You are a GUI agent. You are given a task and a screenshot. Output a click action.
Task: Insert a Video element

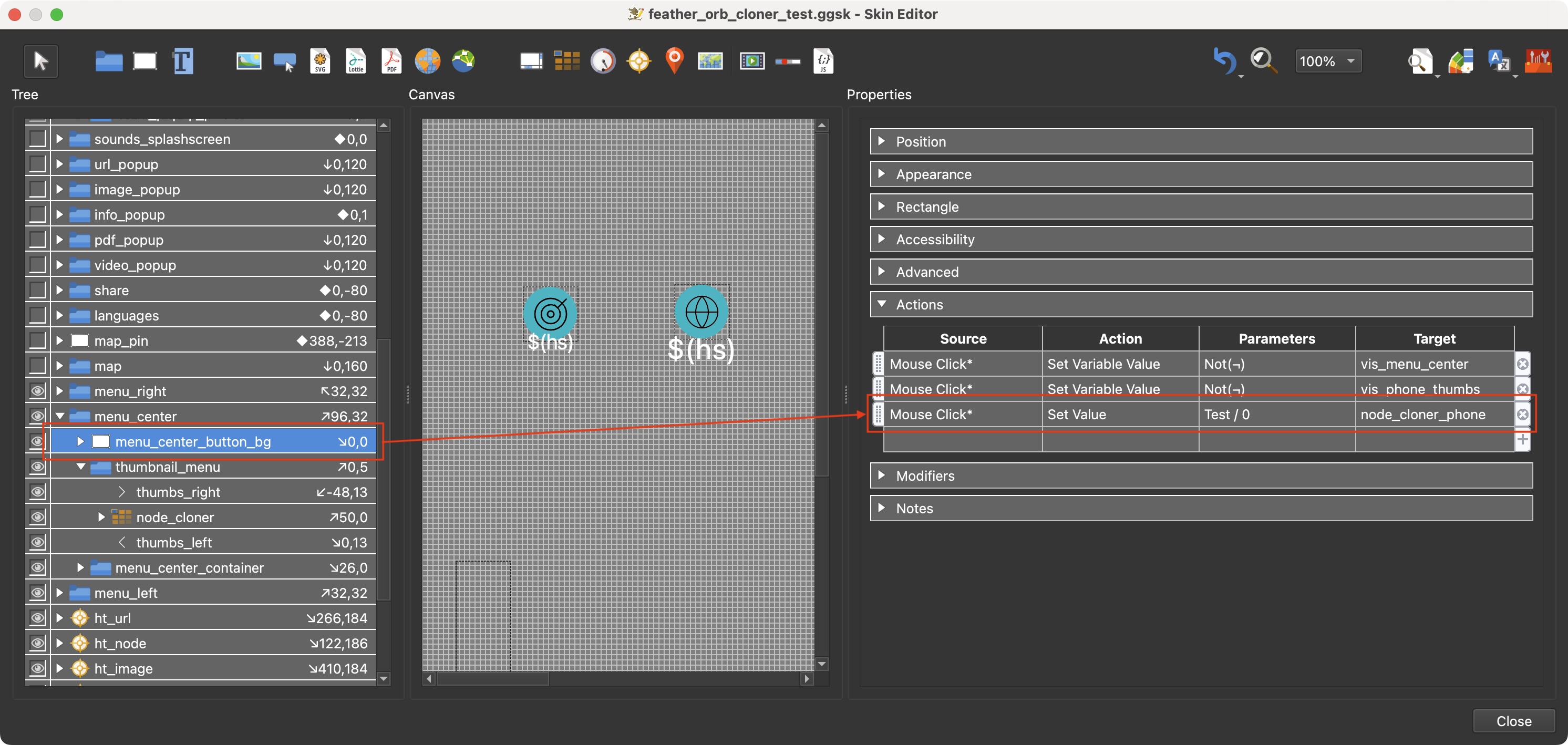click(x=752, y=61)
